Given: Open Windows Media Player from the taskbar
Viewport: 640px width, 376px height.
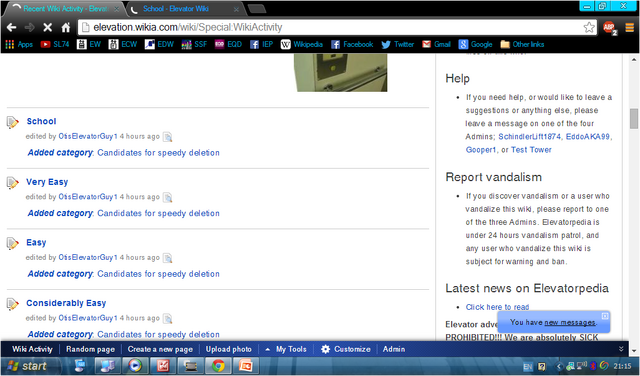Looking at the screenshot, I should click(135, 366).
